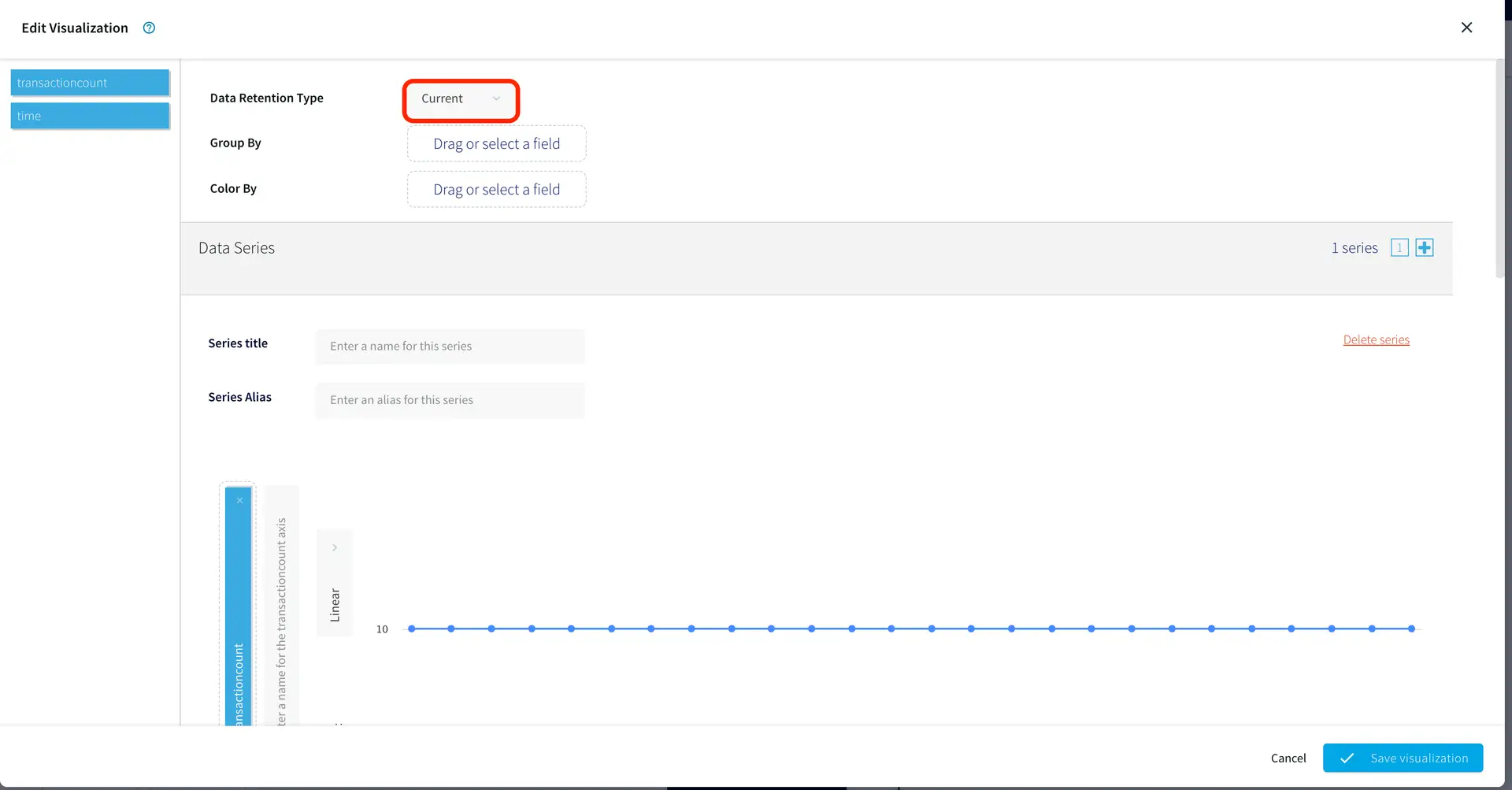Screen dimensions: 1512x790
Task: Focus the Series title input
Action: pyautogui.click(x=450, y=347)
